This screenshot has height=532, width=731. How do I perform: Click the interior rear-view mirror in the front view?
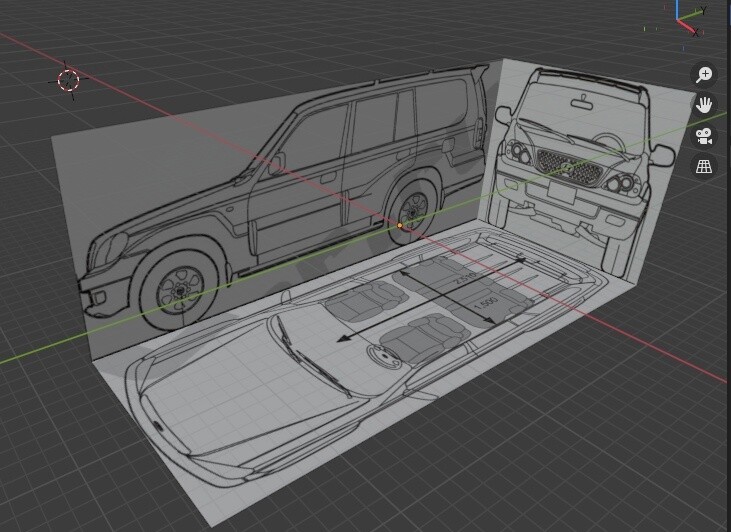click(582, 102)
